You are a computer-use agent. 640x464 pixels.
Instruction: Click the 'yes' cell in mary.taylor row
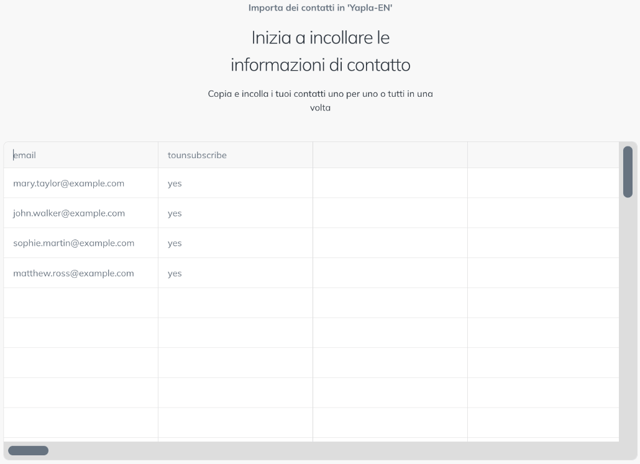click(x=236, y=183)
